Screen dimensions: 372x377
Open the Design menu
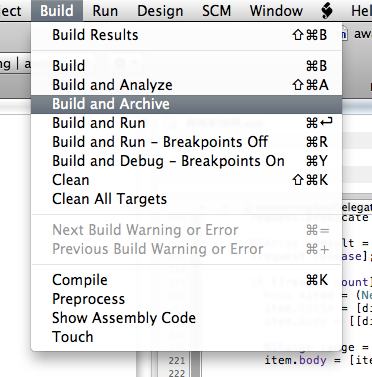coord(160,11)
